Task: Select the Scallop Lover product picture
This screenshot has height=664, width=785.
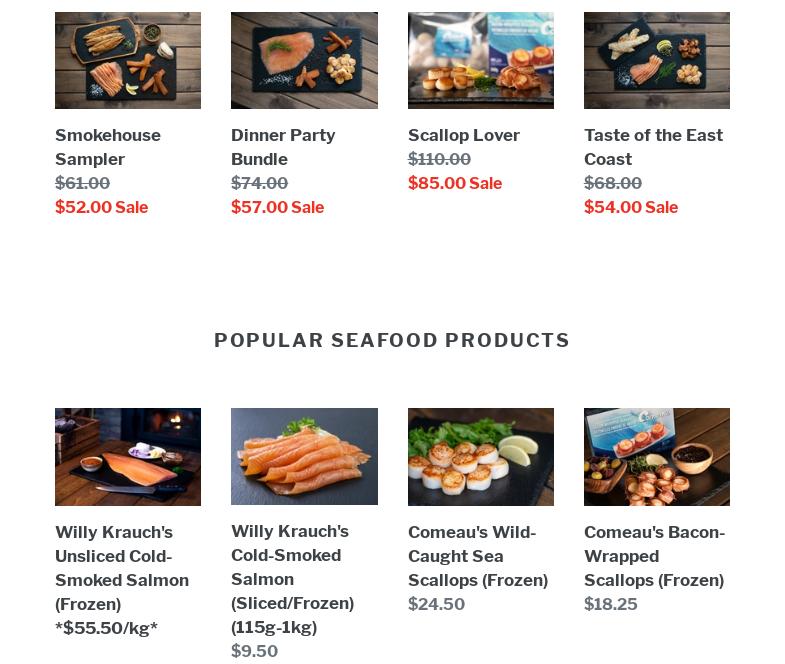Action: tap(480, 60)
